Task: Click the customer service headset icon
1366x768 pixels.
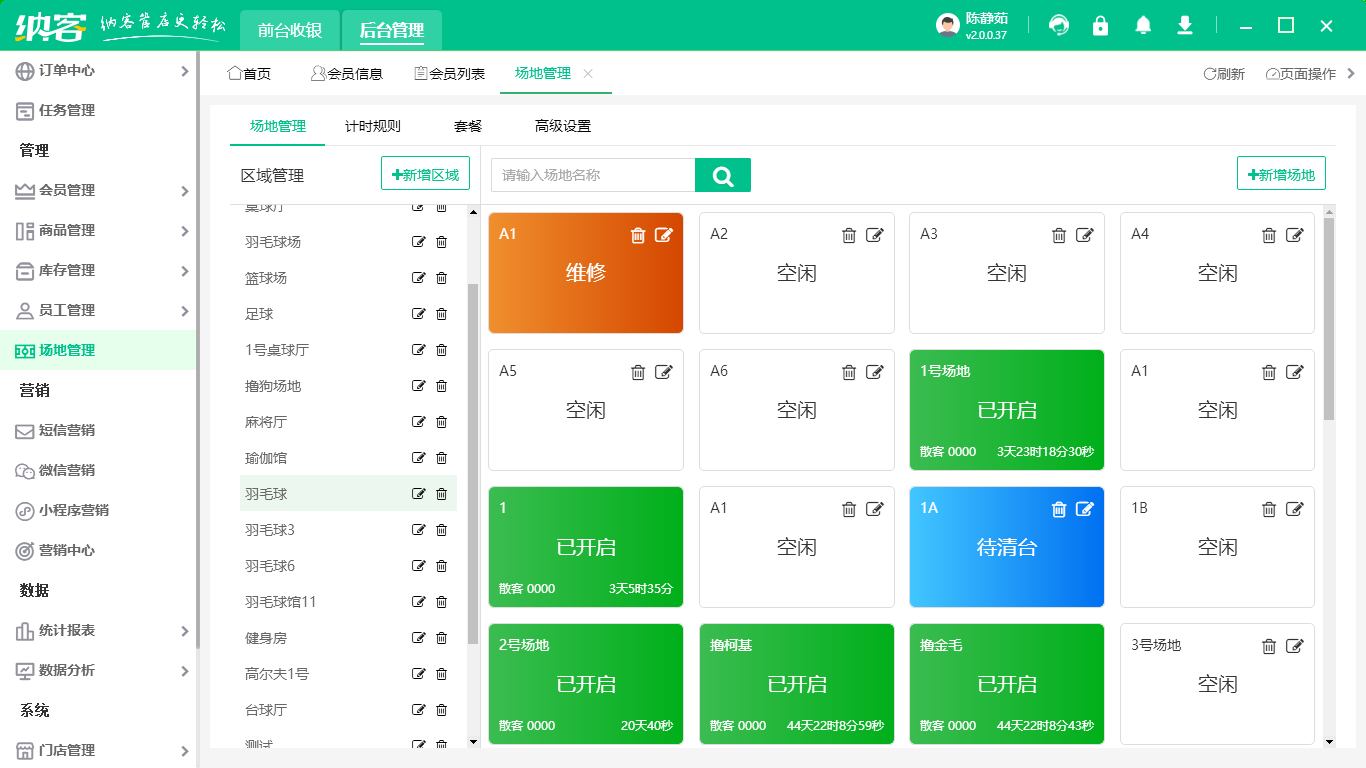Action: coord(1059,26)
